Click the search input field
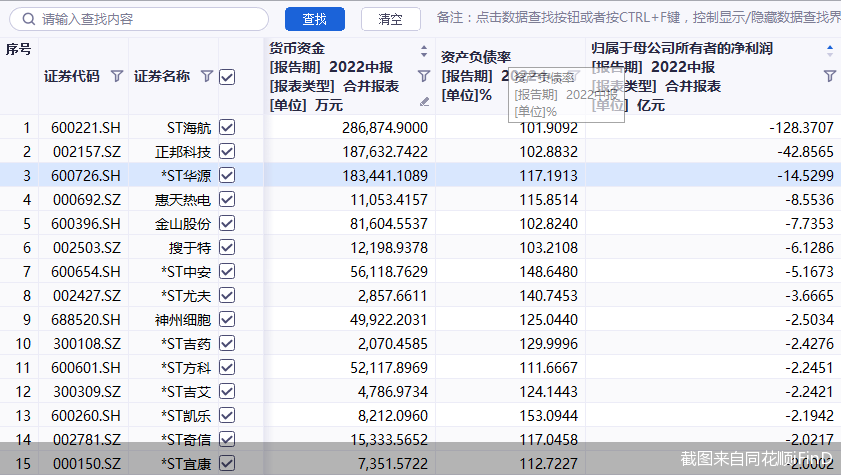Viewport: 841px width, 475px height. (139, 19)
